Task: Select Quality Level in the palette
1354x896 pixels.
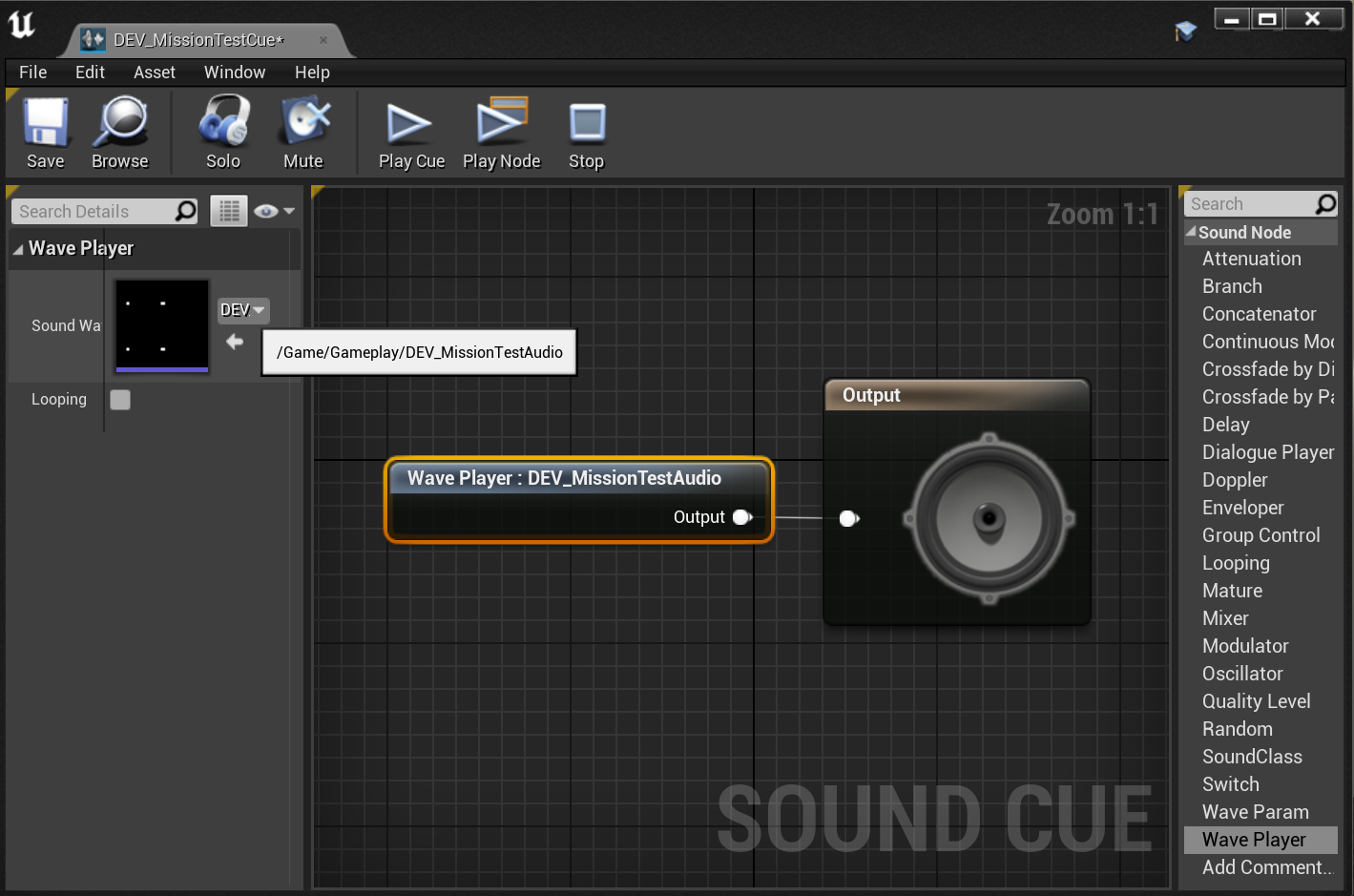Action: [x=1256, y=701]
